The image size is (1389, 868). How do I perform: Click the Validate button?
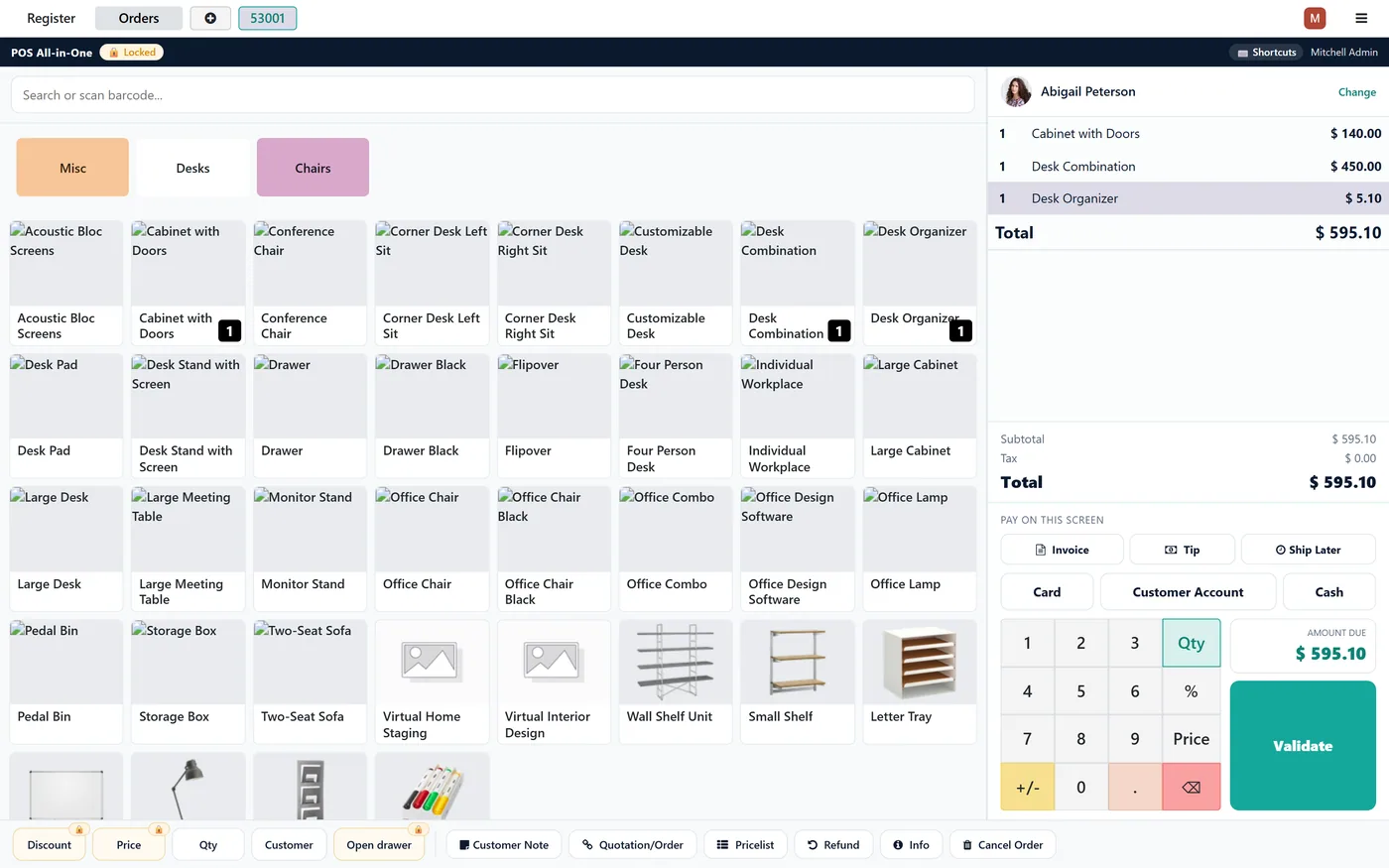pyautogui.click(x=1303, y=746)
